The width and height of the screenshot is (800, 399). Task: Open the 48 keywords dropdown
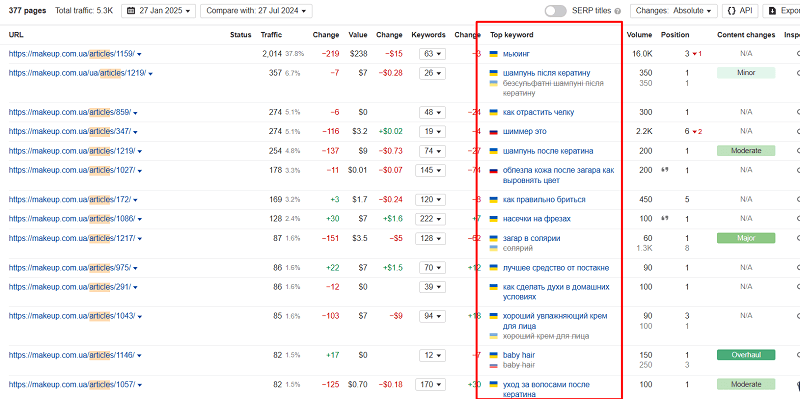432,112
